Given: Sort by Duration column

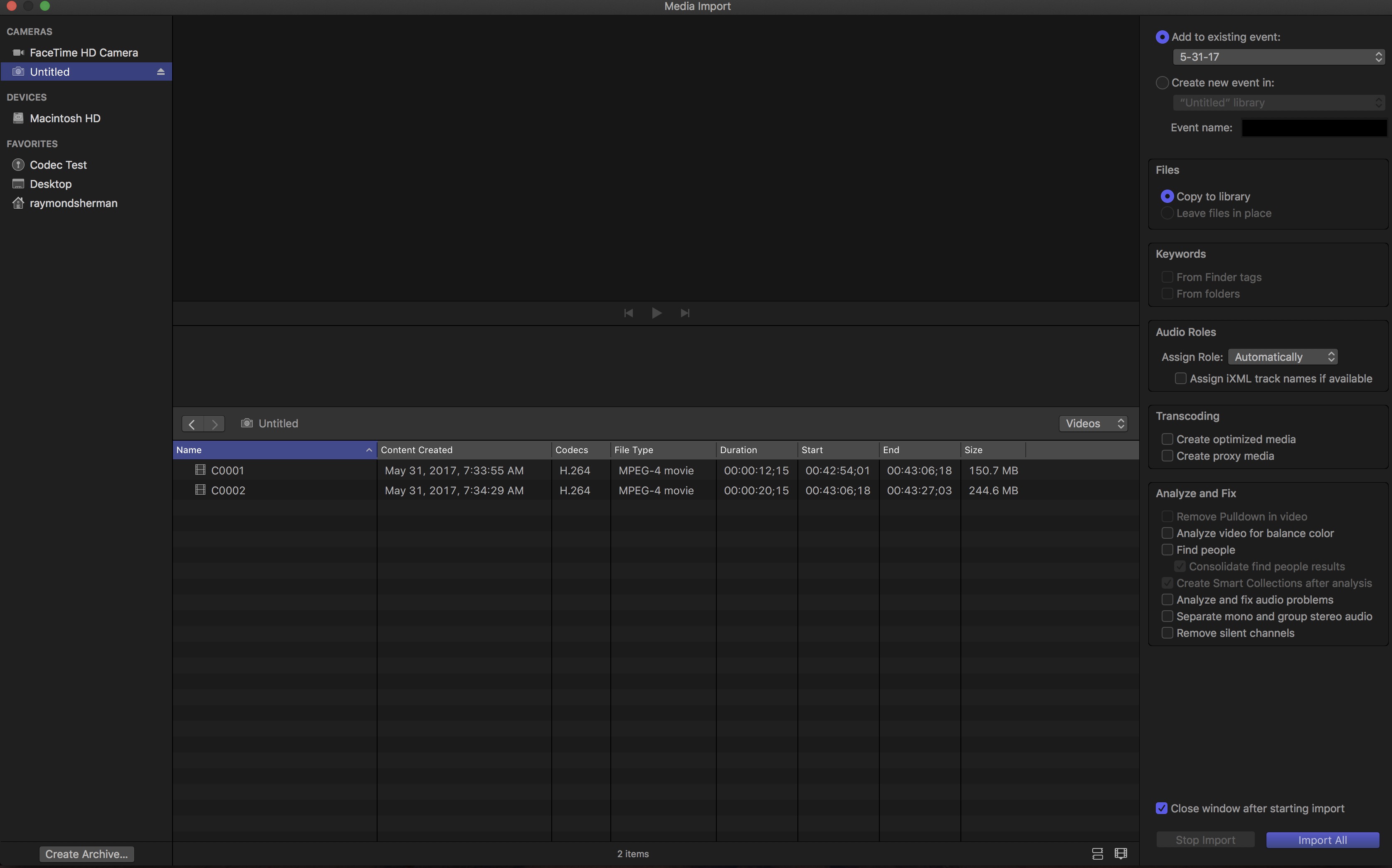Looking at the screenshot, I should point(757,450).
